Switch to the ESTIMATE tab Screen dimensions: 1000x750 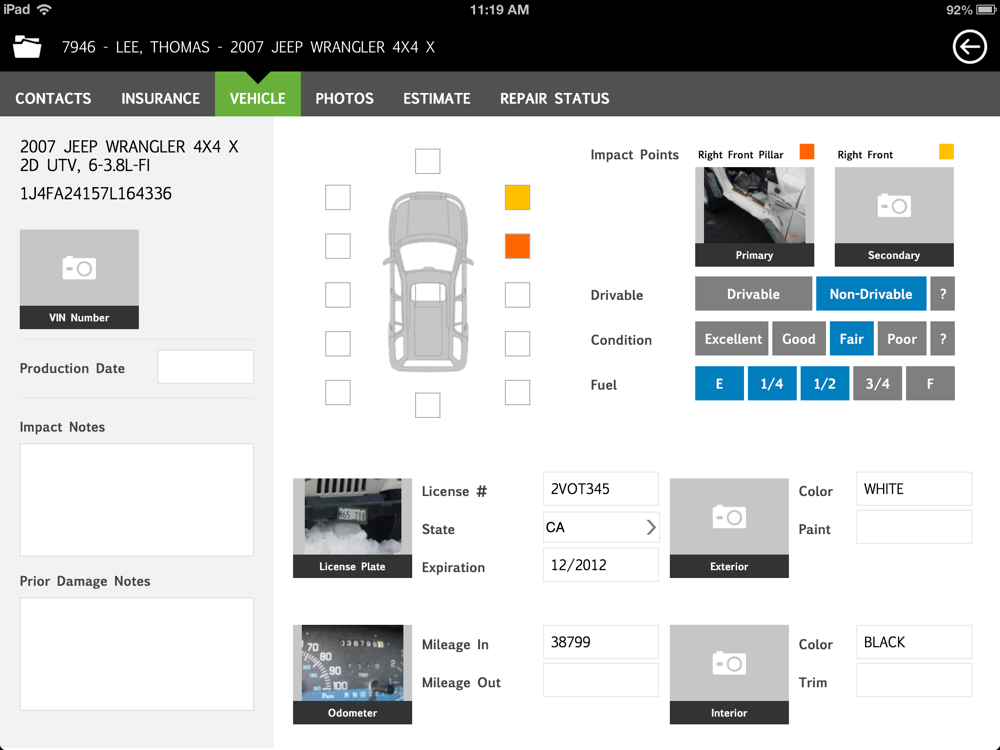437,98
